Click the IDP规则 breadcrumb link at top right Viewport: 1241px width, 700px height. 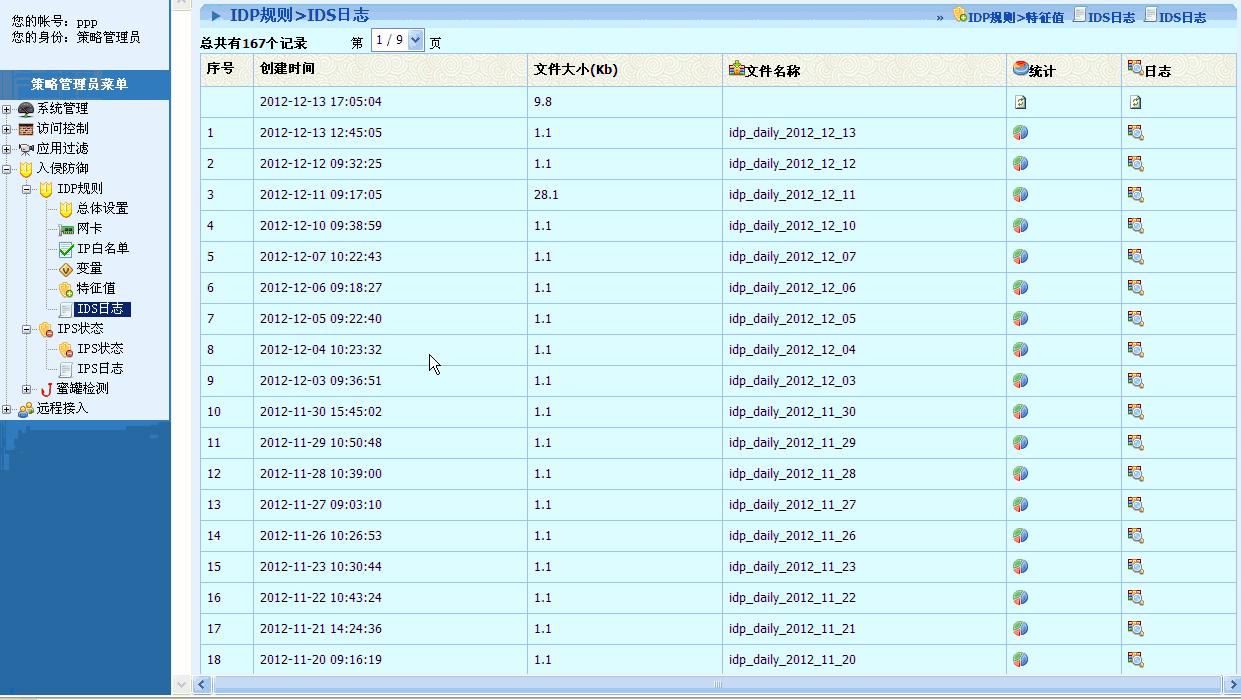click(990, 17)
